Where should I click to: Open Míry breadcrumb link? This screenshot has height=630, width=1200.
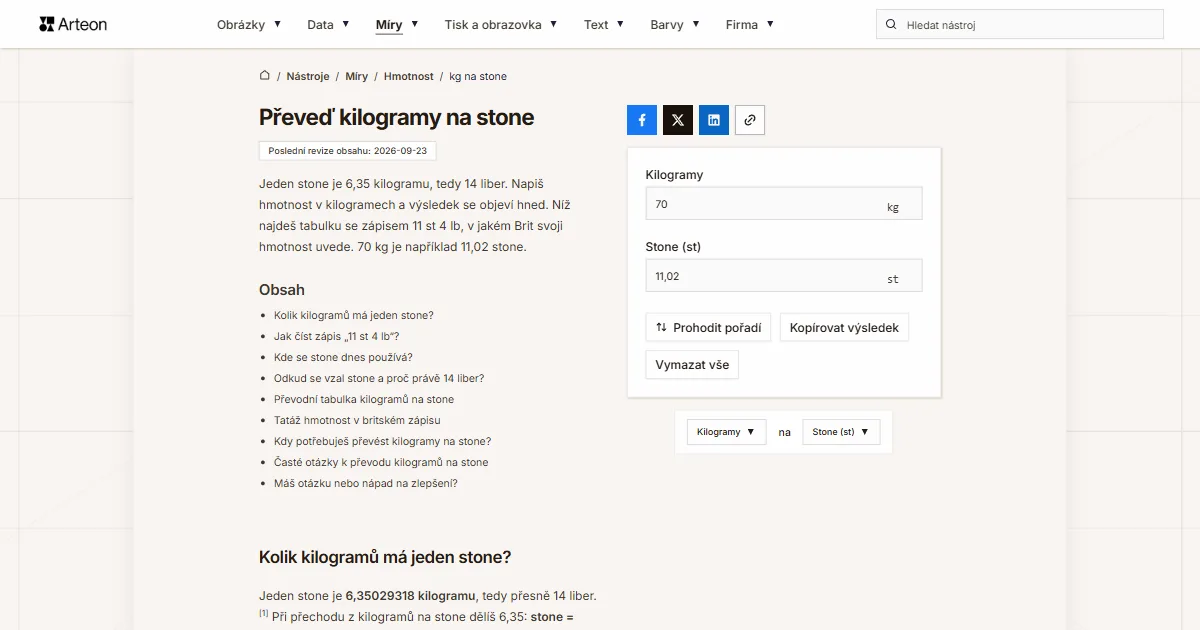357,76
